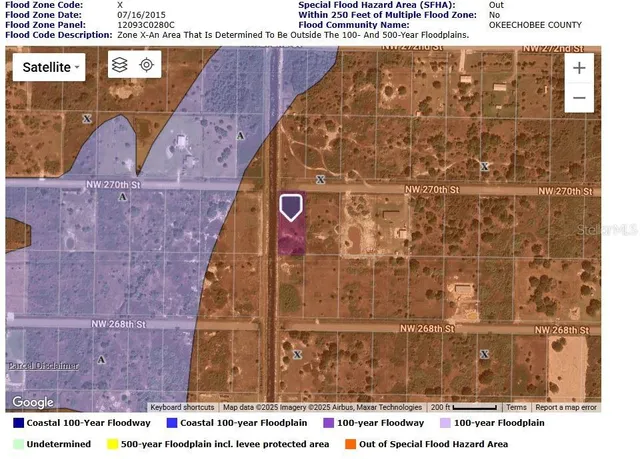640x459 pixels.
Task: Click the Coastal 100-Year Floodway dark blue swatch
Action: tap(20, 423)
